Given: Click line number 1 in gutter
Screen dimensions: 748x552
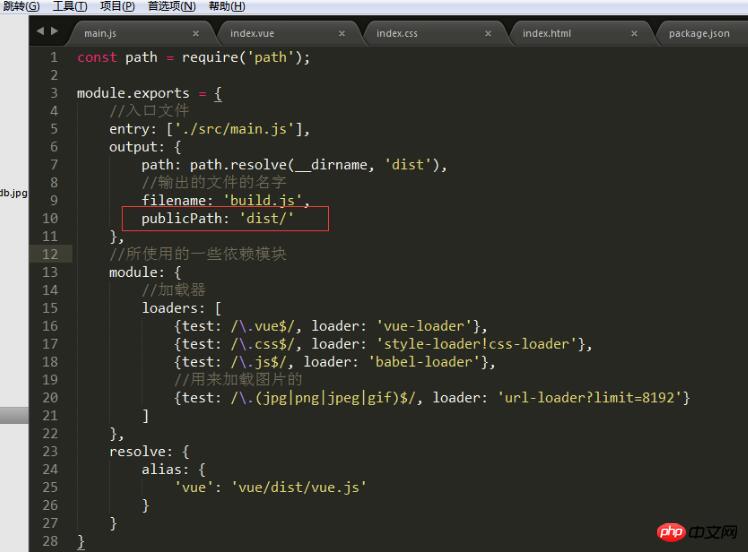Looking at the screenshot, I should 54,57.
